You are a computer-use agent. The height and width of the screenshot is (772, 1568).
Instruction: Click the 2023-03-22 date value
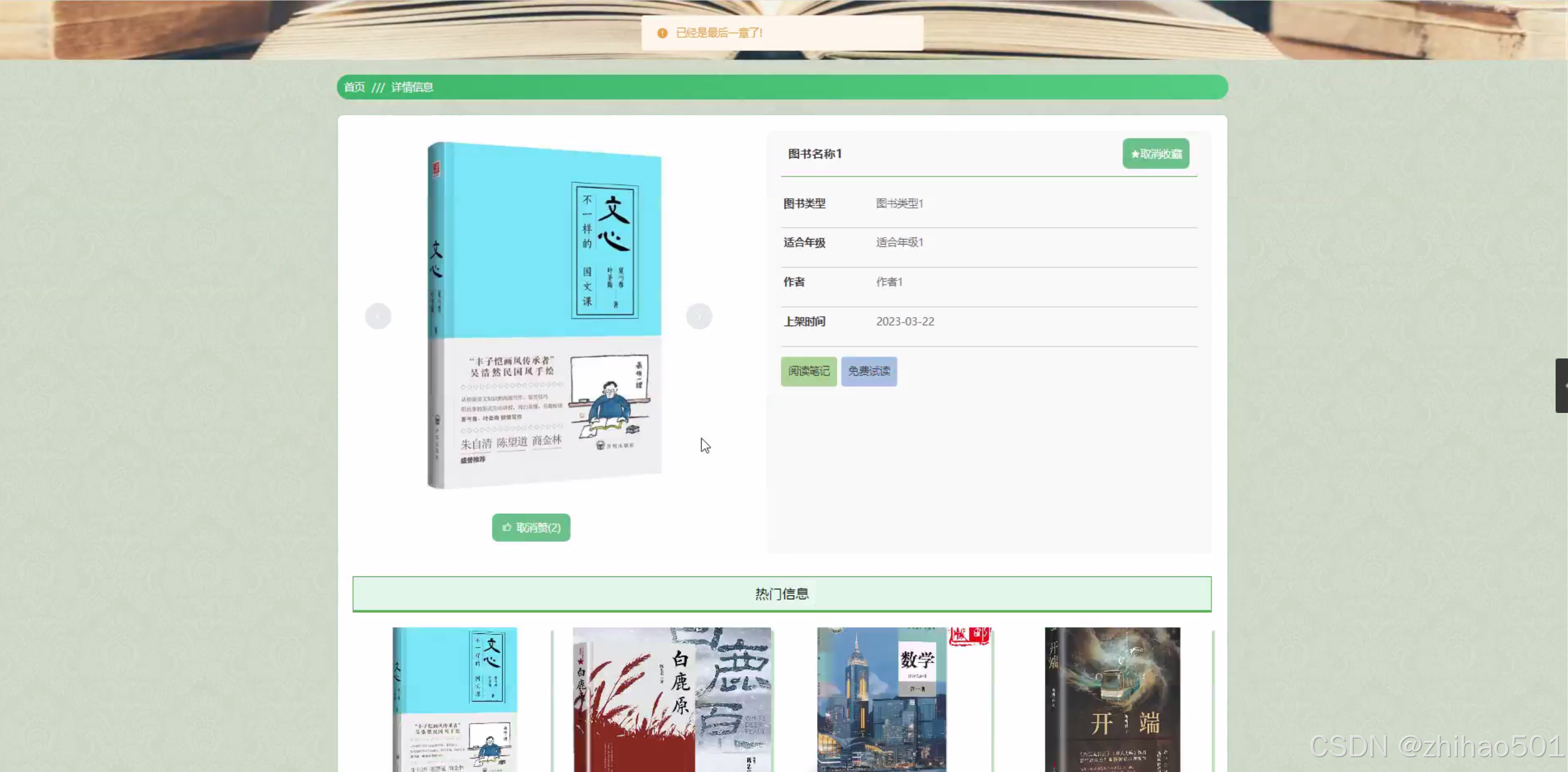905,321
